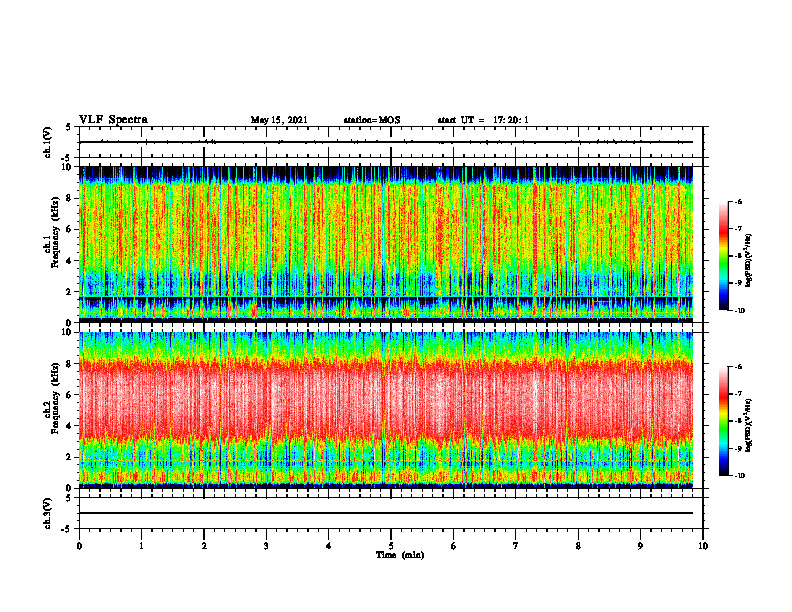Select the "4" kHz tick on ch.2 frequency axis
Image resolution: width=792 pixels, height=612 pixels.
click(x=70, y=426)
